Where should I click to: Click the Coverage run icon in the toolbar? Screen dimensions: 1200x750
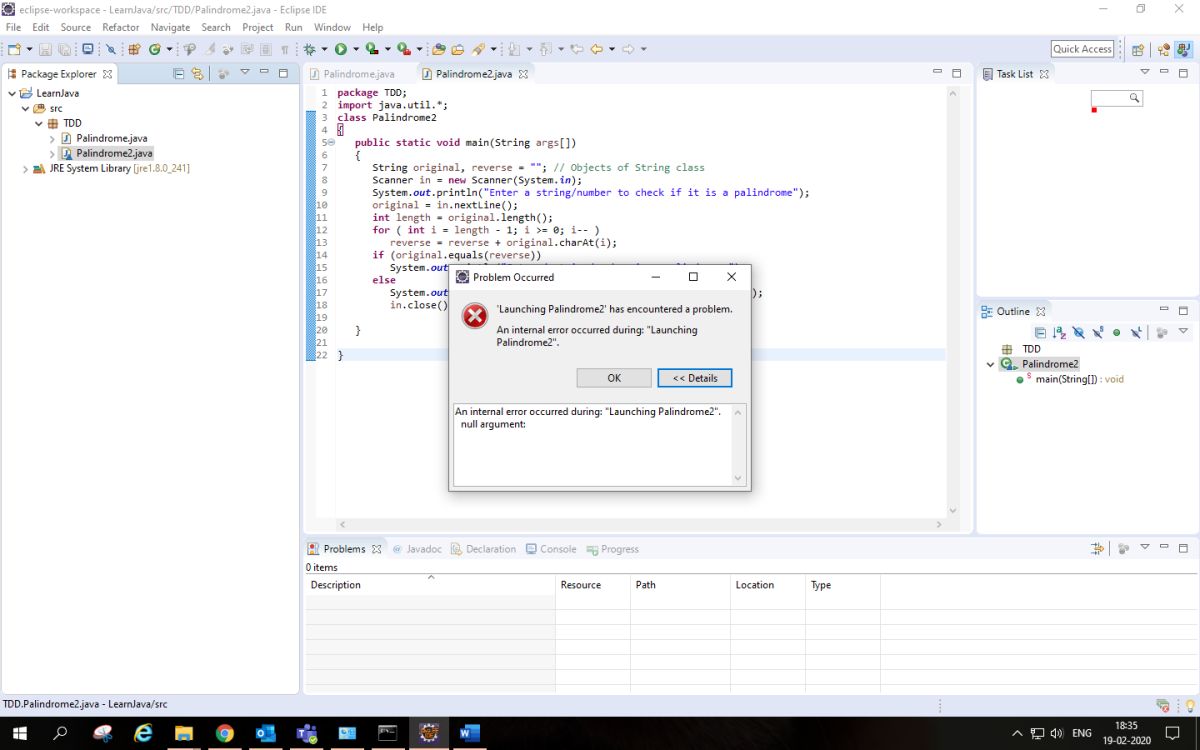click(x=372, y=49)
